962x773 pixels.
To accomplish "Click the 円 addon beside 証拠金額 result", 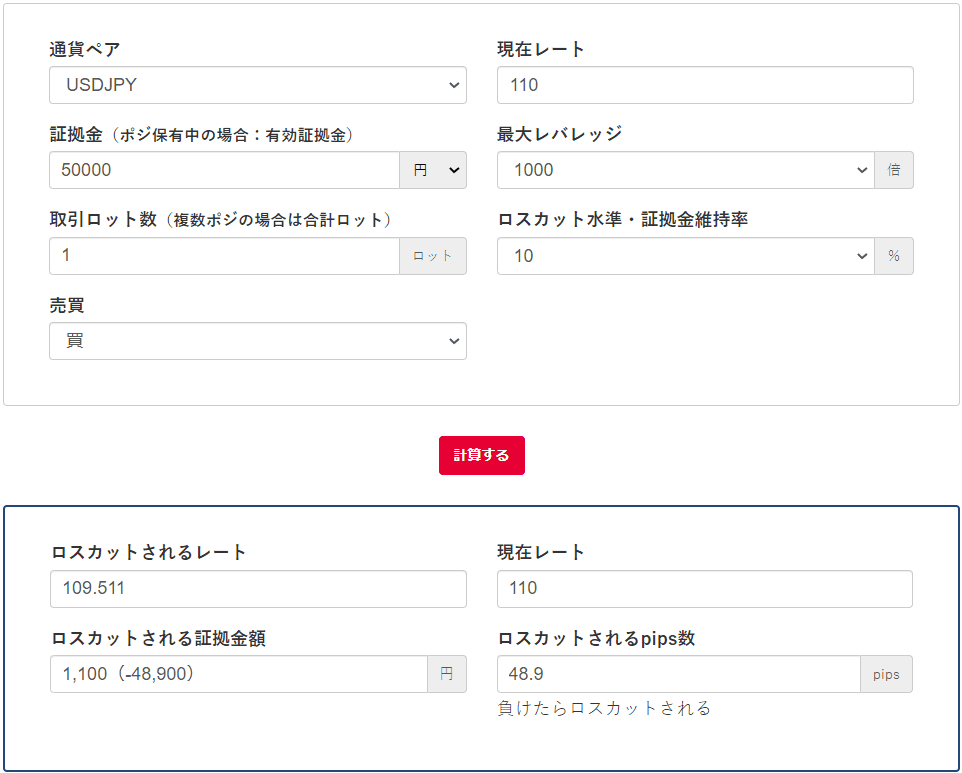I will [x=447, y=674].
